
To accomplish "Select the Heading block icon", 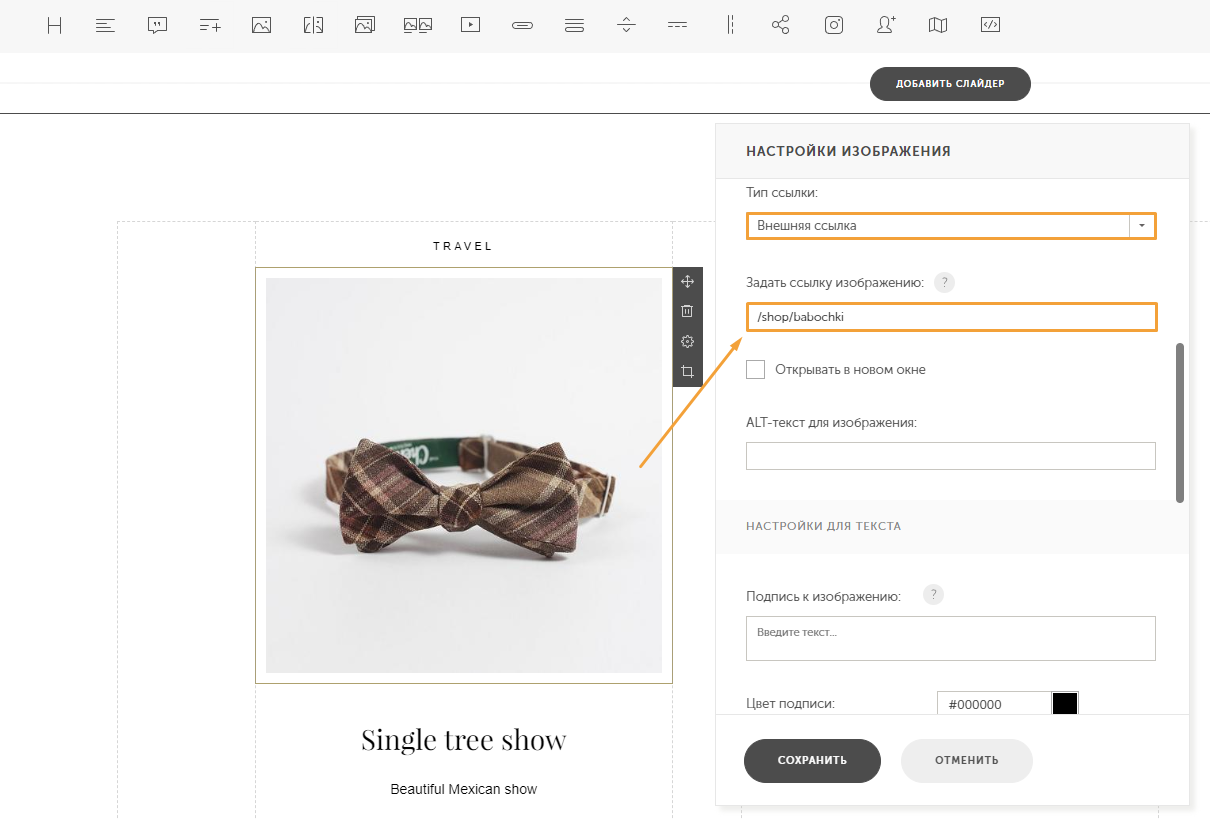I will tap(55, 26).
